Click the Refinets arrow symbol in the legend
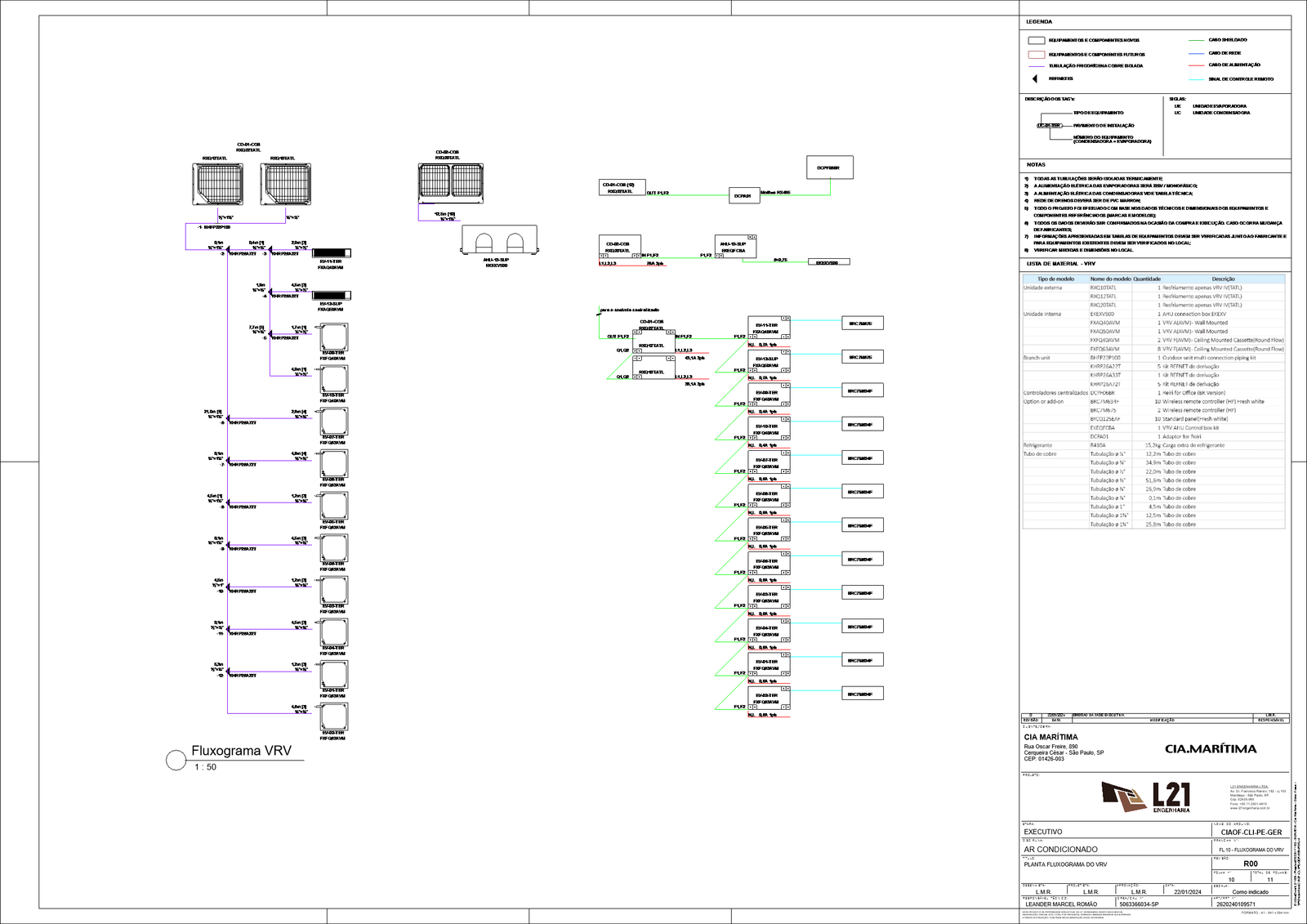 [x=1035, y=78]
